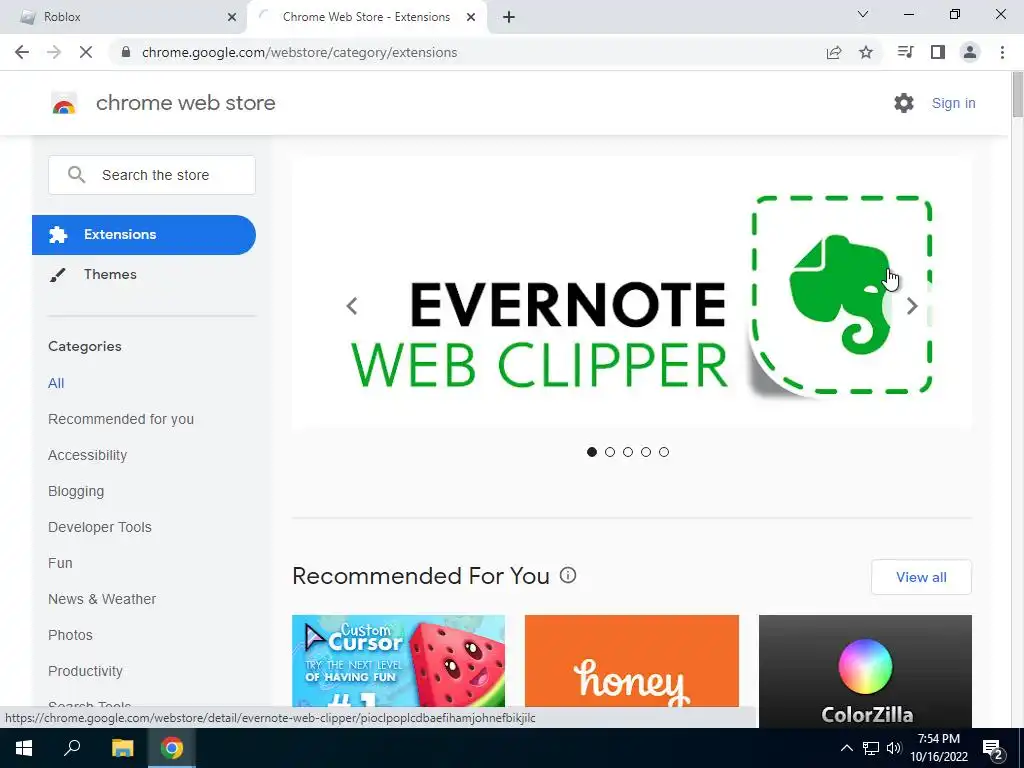Open the Honey extension card
The width and height of the screenshot is (1024, 768).
632,661
